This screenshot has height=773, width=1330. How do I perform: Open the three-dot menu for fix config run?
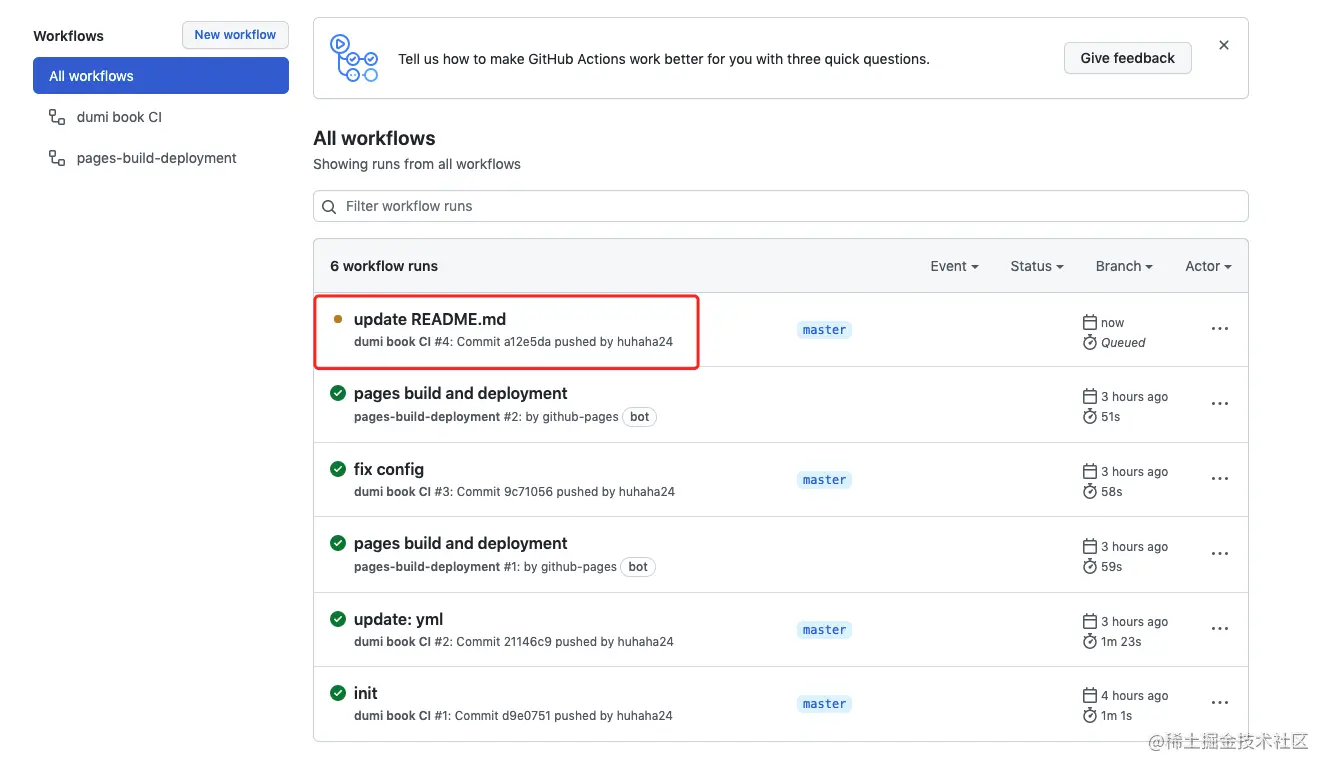[x=1219, y=479]
